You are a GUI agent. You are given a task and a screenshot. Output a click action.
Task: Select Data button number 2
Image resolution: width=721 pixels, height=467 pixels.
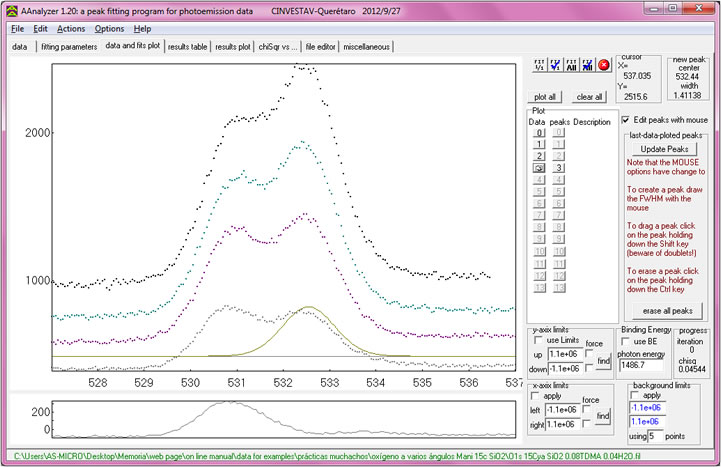pos(537,157)
